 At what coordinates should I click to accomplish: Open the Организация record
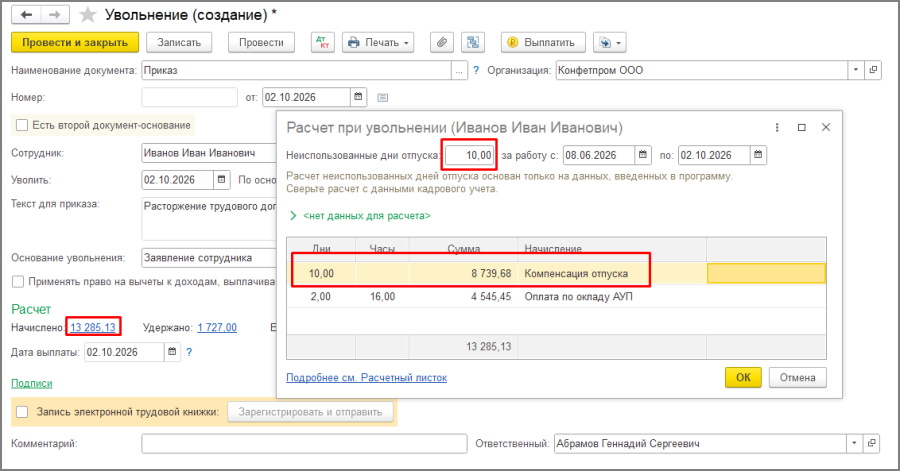873,70
